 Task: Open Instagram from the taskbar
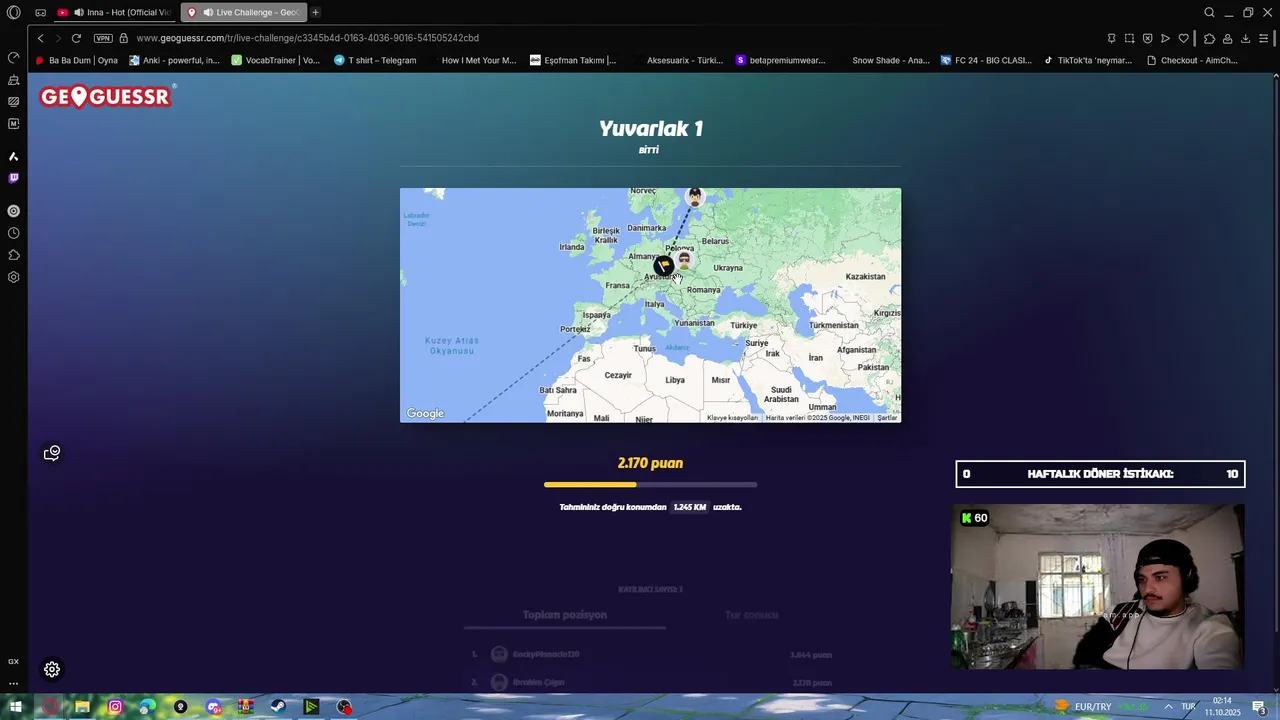click(115, 707)
